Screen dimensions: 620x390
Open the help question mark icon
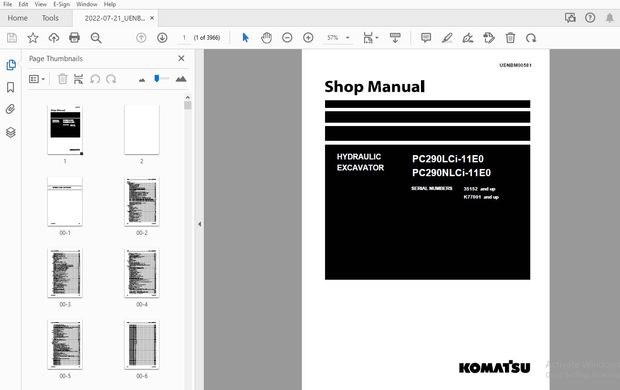pyautogui.click(x=590, y=18)
